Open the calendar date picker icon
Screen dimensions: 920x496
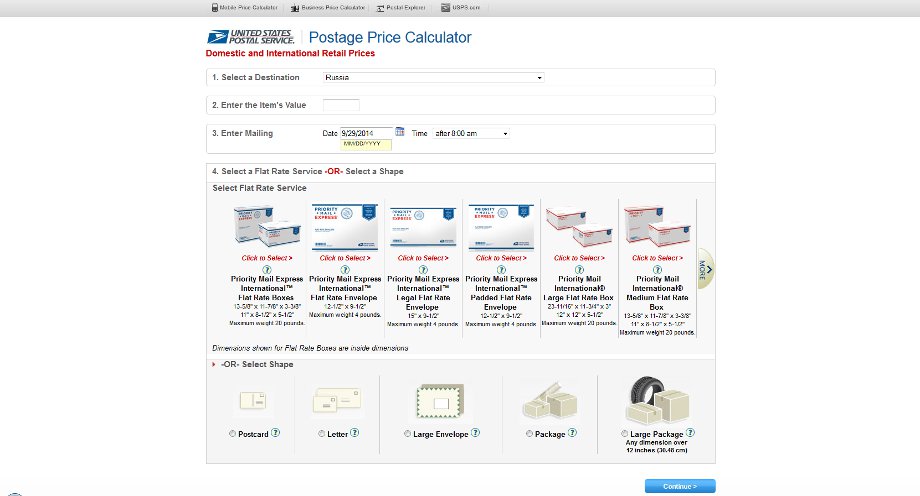coord(400,132)
